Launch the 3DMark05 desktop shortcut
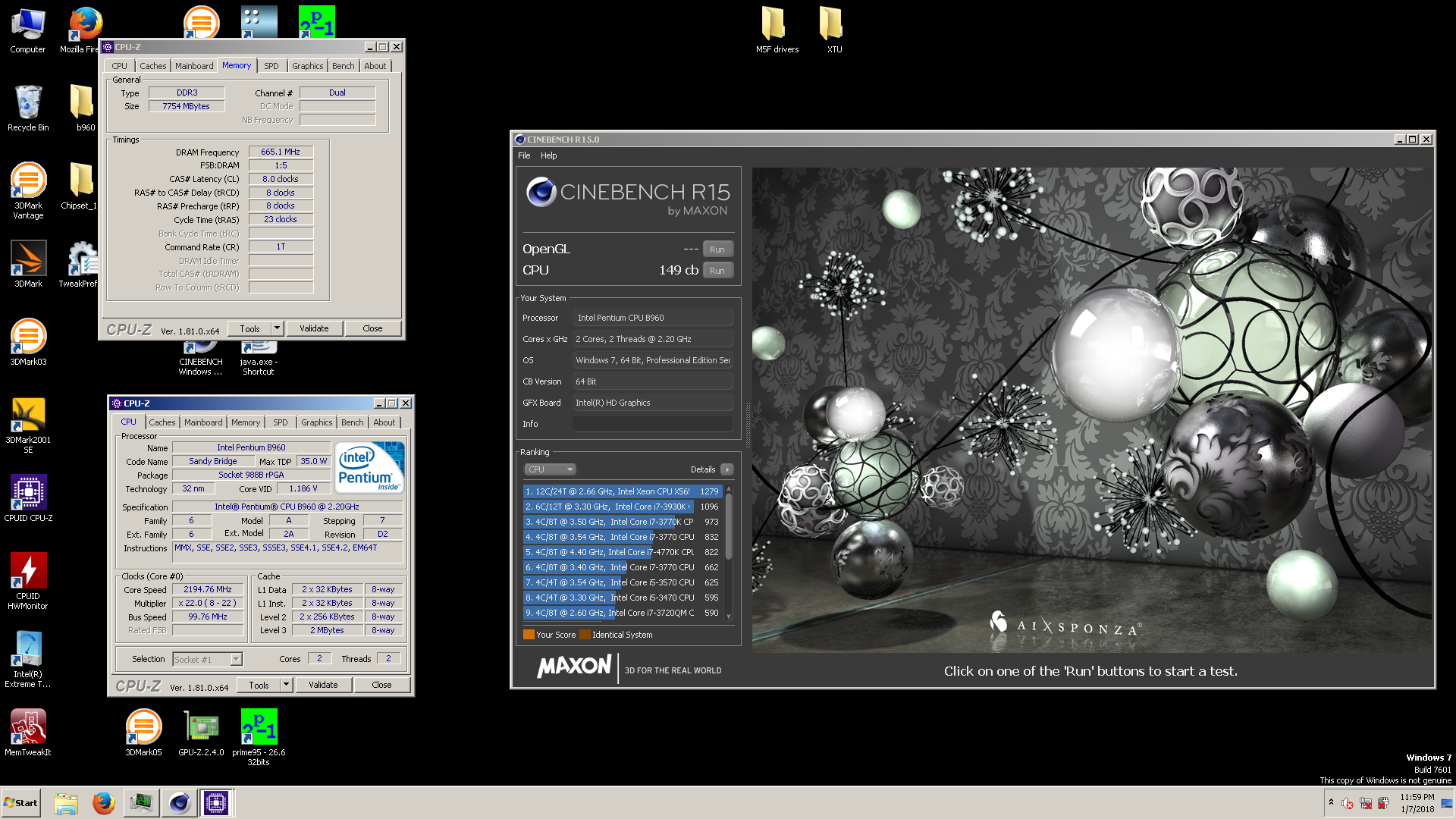The image size is (1456, 819). tap(143, 733)
